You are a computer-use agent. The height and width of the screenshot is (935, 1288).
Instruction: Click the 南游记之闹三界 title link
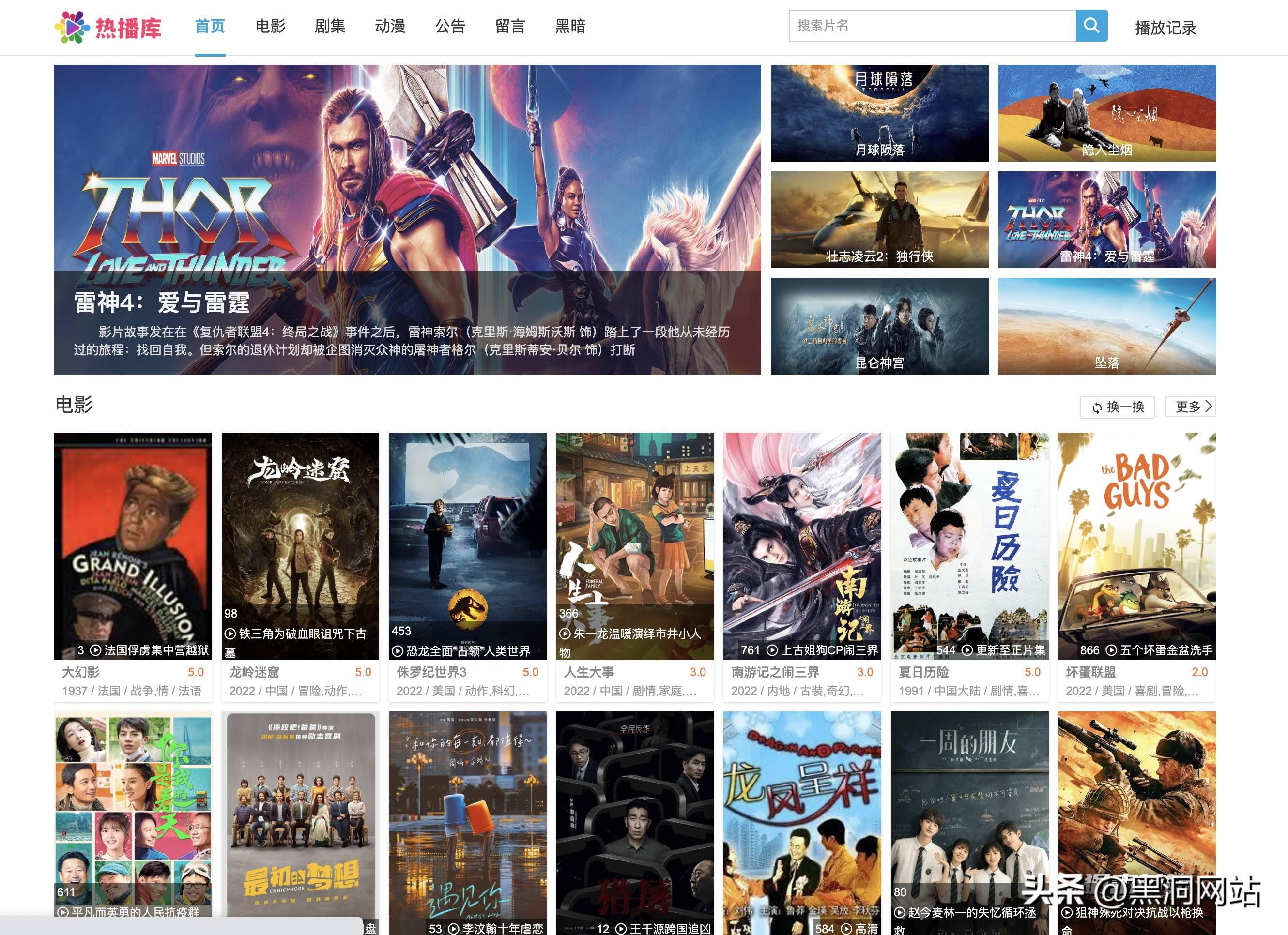click(775, 672)
